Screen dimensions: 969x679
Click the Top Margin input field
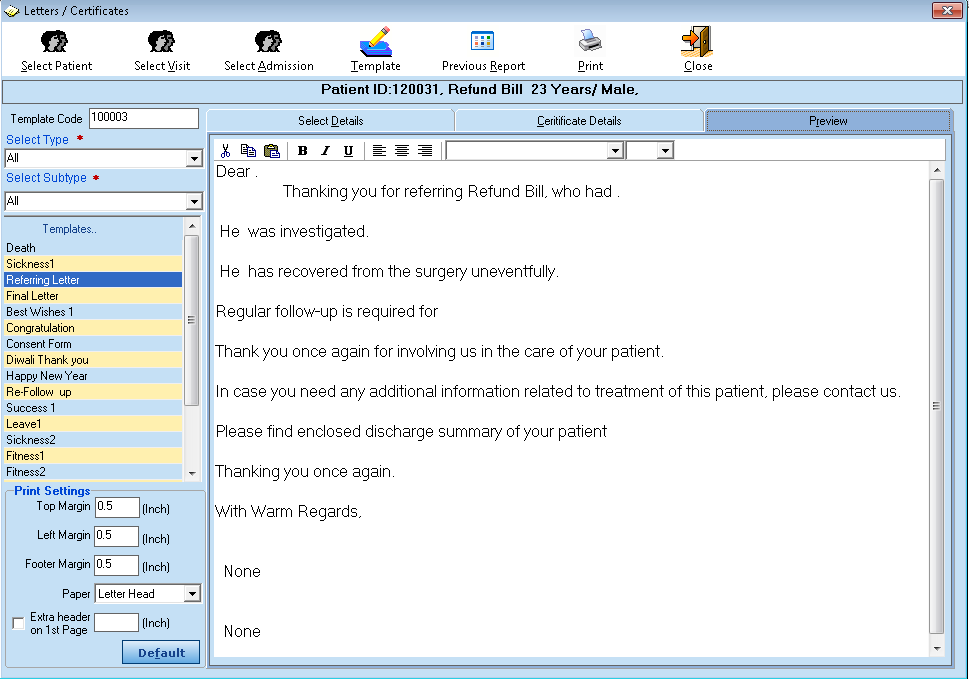pyautogui.click(x=117, y=507)
